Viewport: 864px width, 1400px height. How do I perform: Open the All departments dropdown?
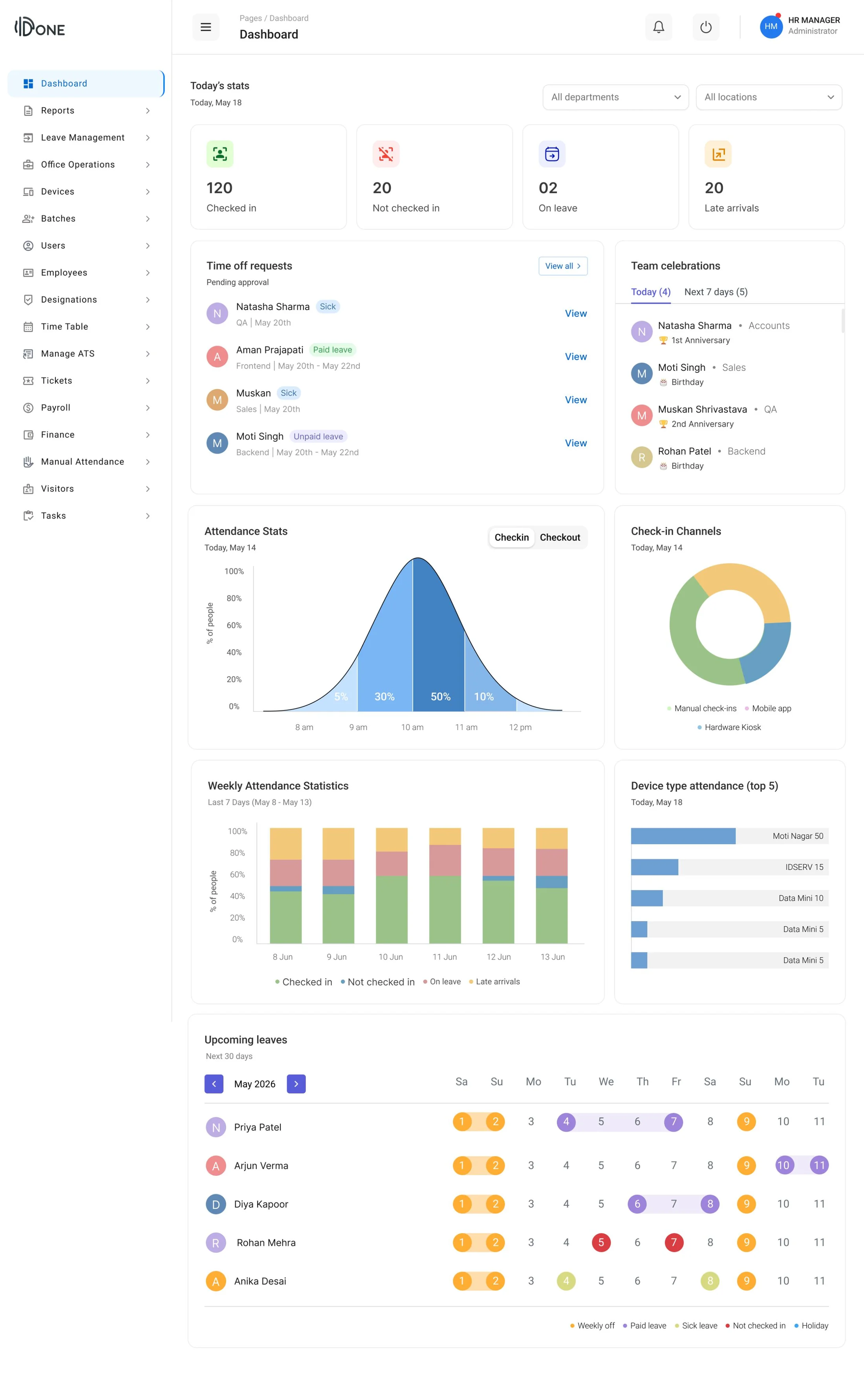(615, 97)
